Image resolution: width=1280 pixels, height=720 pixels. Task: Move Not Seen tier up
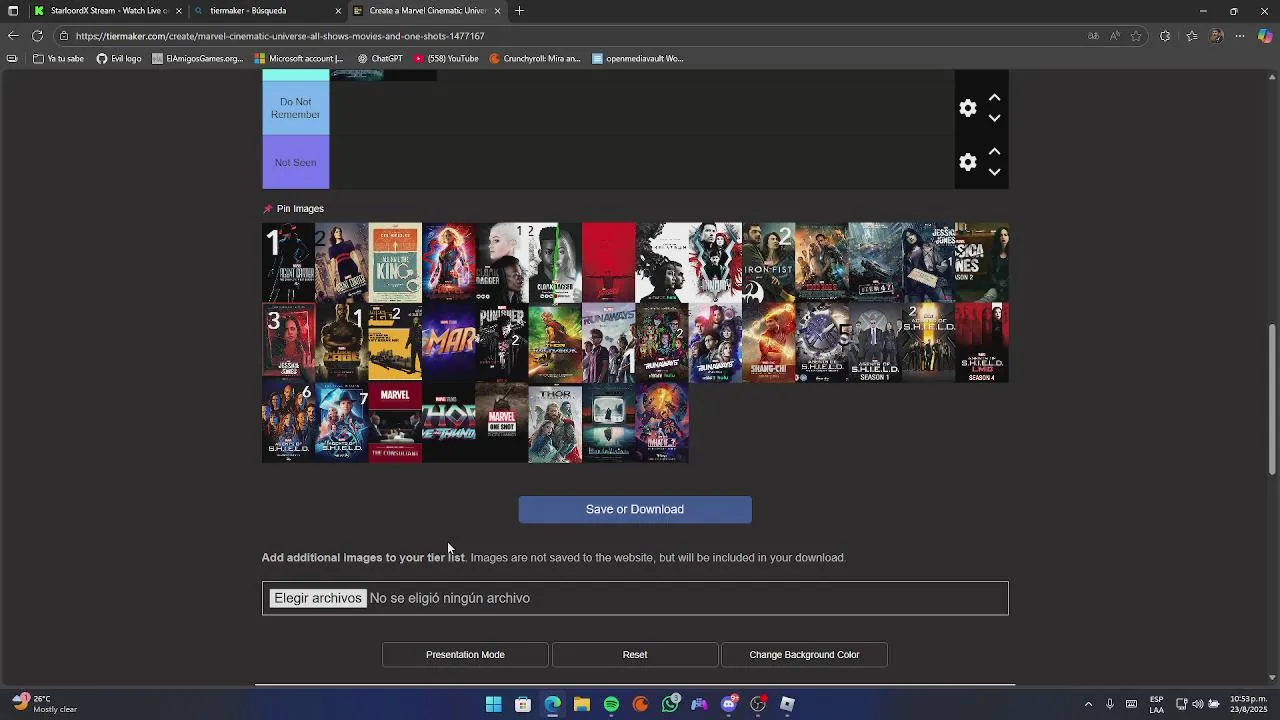click(x=994, y=152)
